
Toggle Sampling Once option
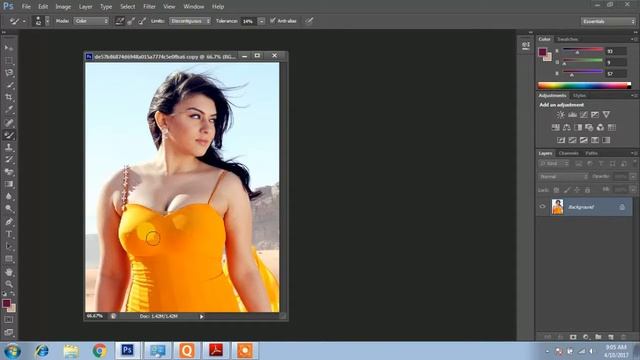[x=131, y=21]
